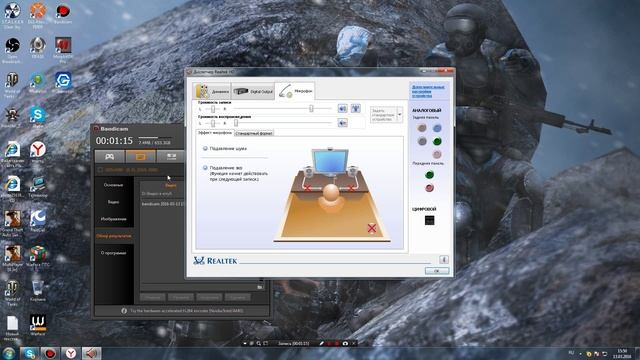Select the bandicam 2016 video file row
640x360 pixels.
(x=163, y=203)
